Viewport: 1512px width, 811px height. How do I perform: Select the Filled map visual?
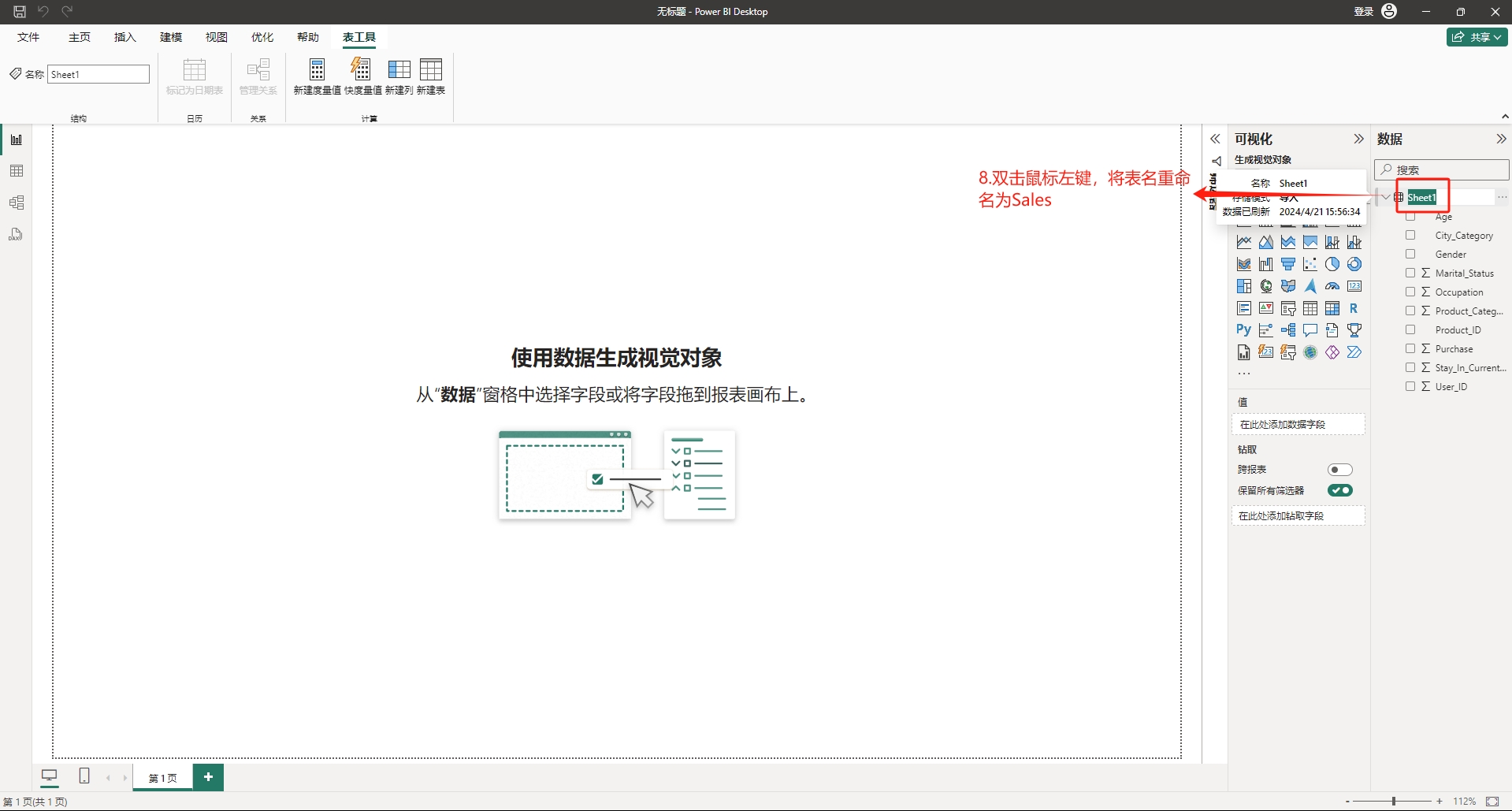pyautogui.click(x=1288, y=286)
